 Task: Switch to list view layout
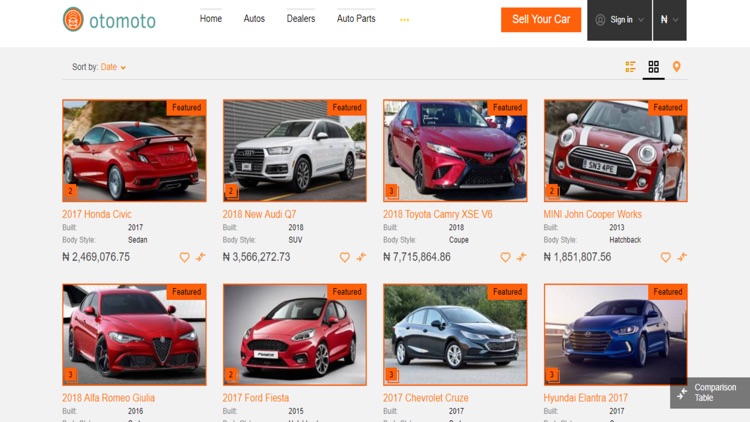pyautogui.click(x=630, y=67)
